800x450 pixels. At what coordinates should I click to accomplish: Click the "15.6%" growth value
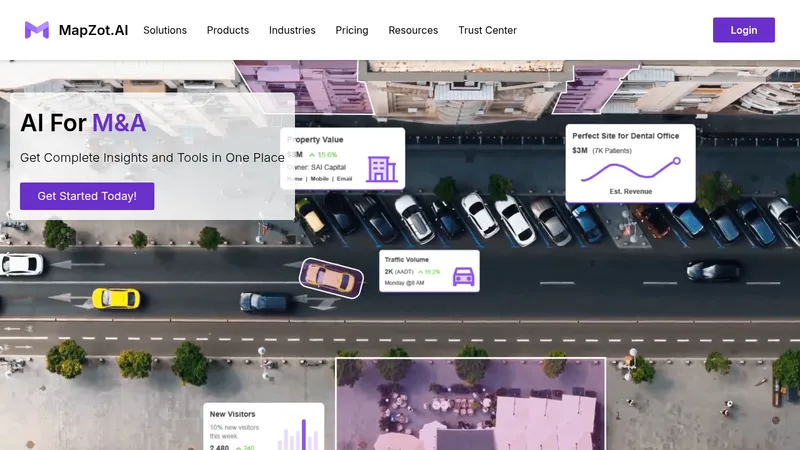tap(327, 155)
